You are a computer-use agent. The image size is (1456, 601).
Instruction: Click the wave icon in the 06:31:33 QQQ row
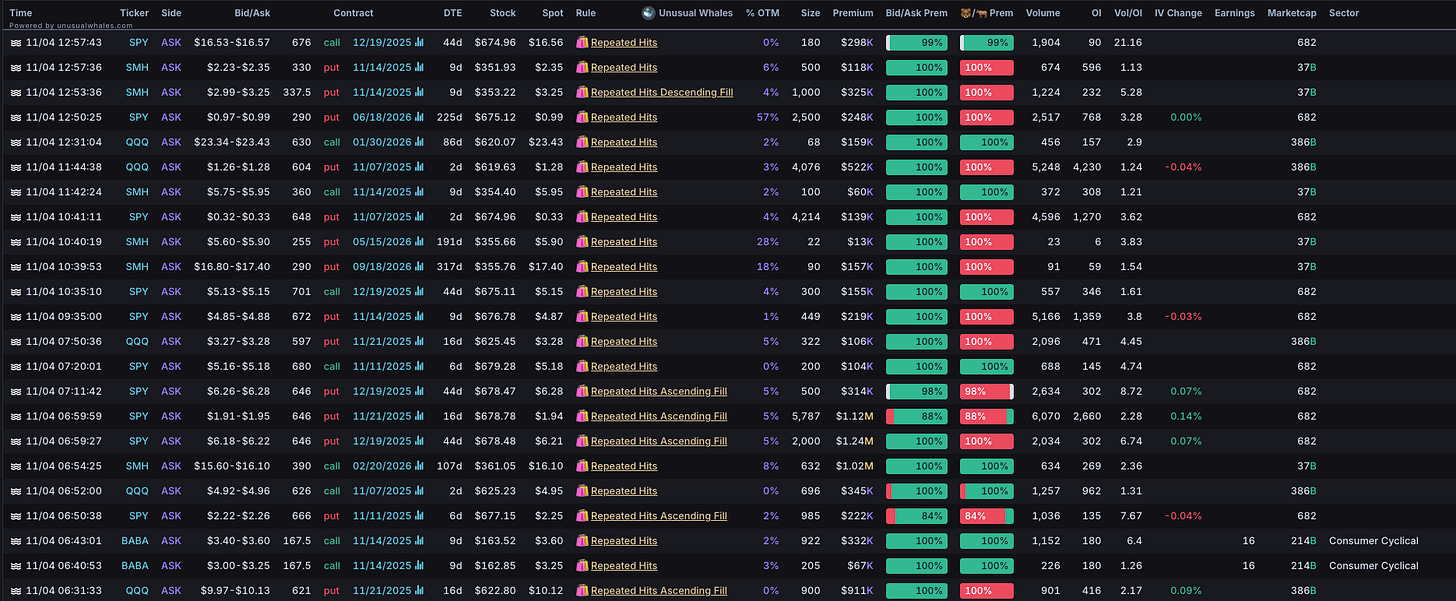pos(15,591)
